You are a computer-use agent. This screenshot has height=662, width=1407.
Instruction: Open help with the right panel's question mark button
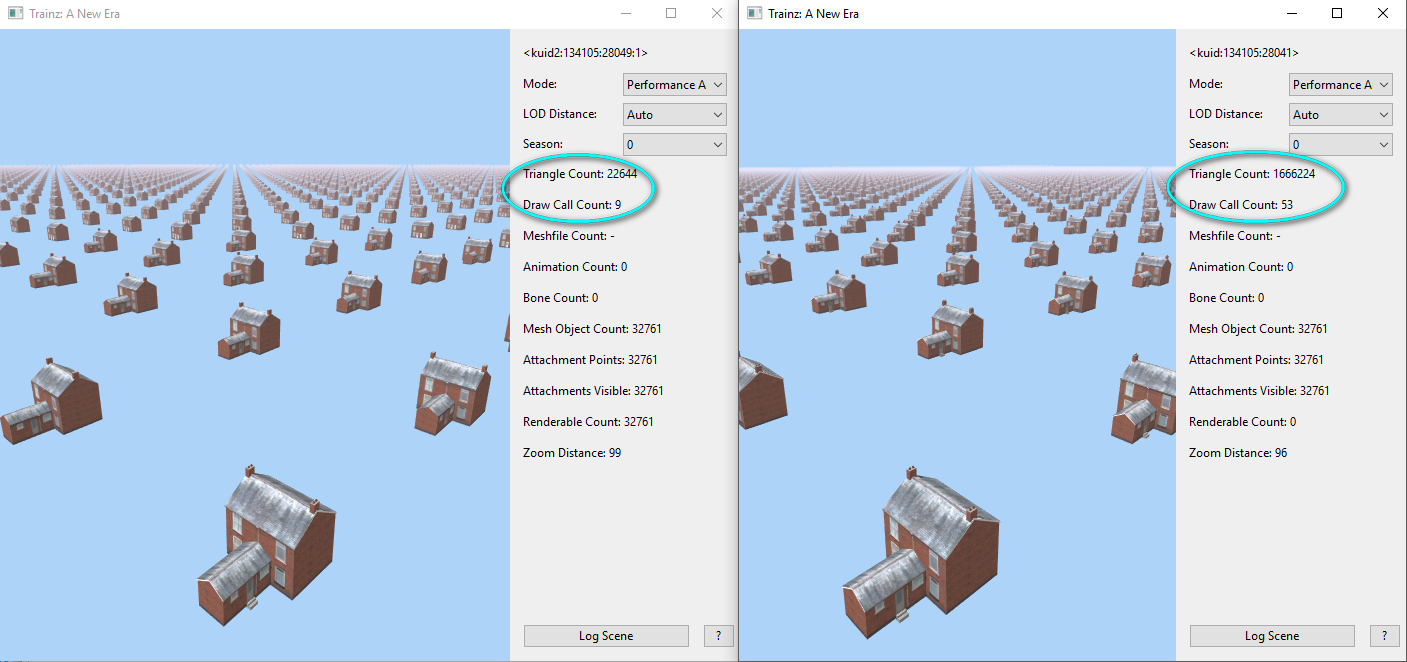coord(1384,635)
